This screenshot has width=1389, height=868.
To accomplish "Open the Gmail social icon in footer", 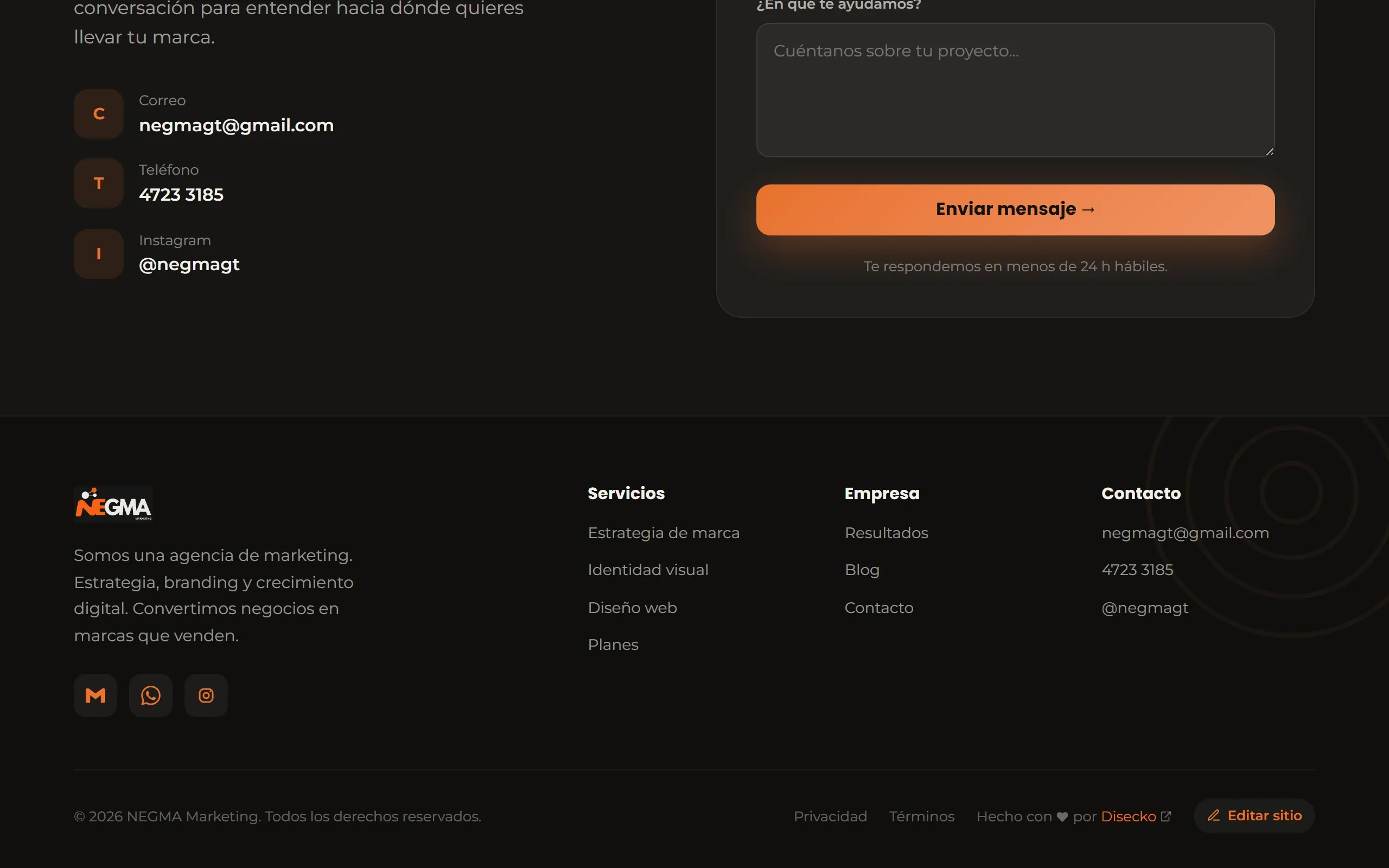I will pyautogui.click(x=95, y=695).
